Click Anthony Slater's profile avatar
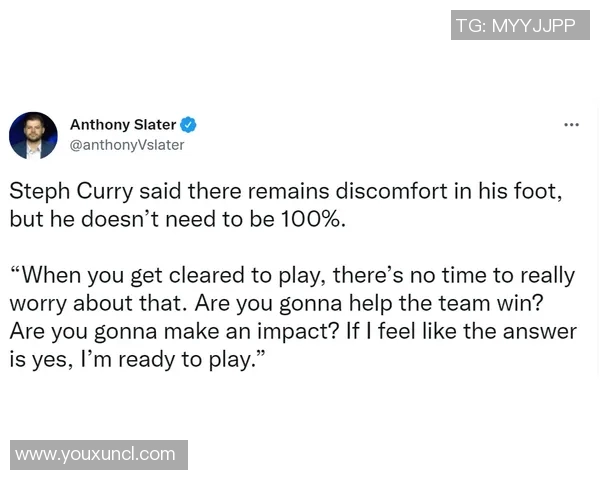 (x=33, y=135)
